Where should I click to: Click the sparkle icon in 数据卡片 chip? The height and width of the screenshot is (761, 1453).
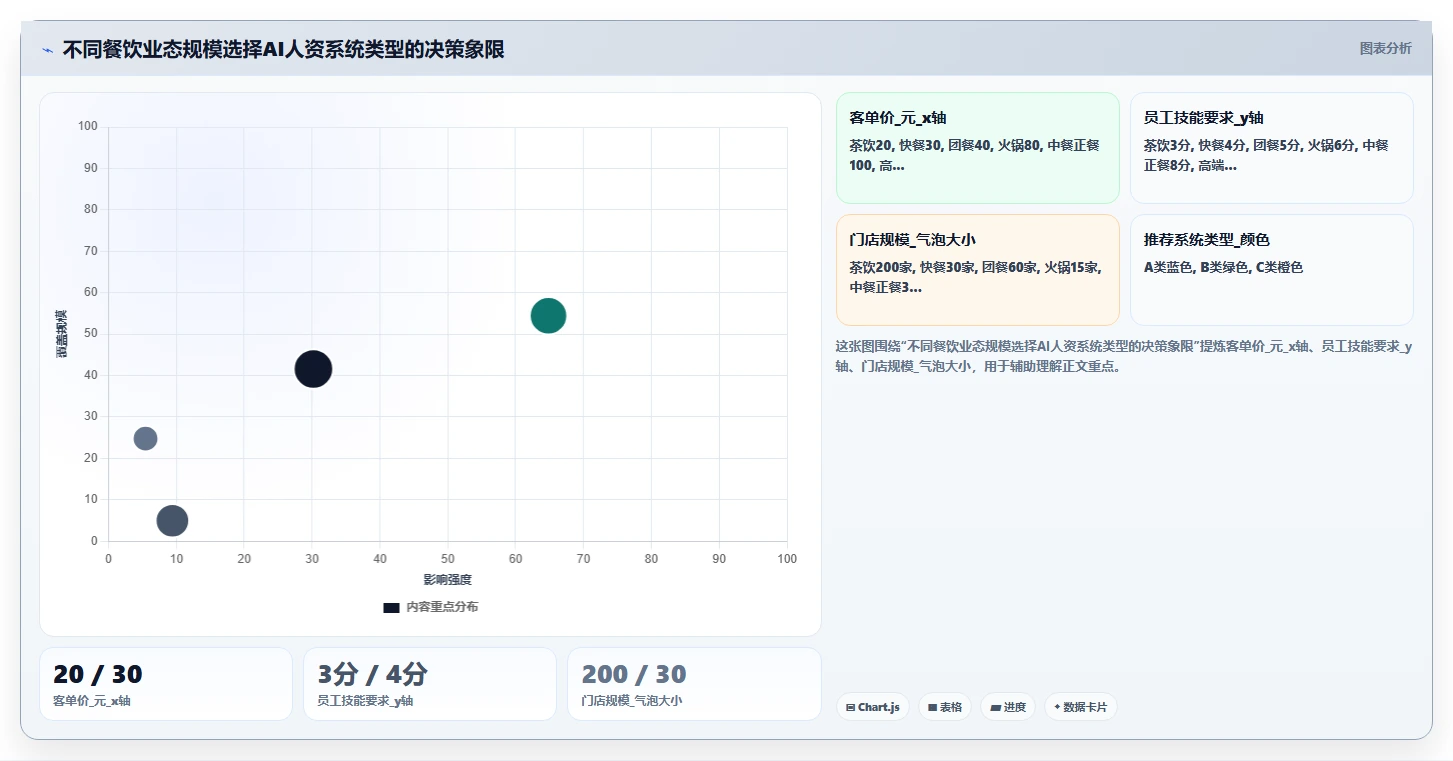(x=1057, y=707)
